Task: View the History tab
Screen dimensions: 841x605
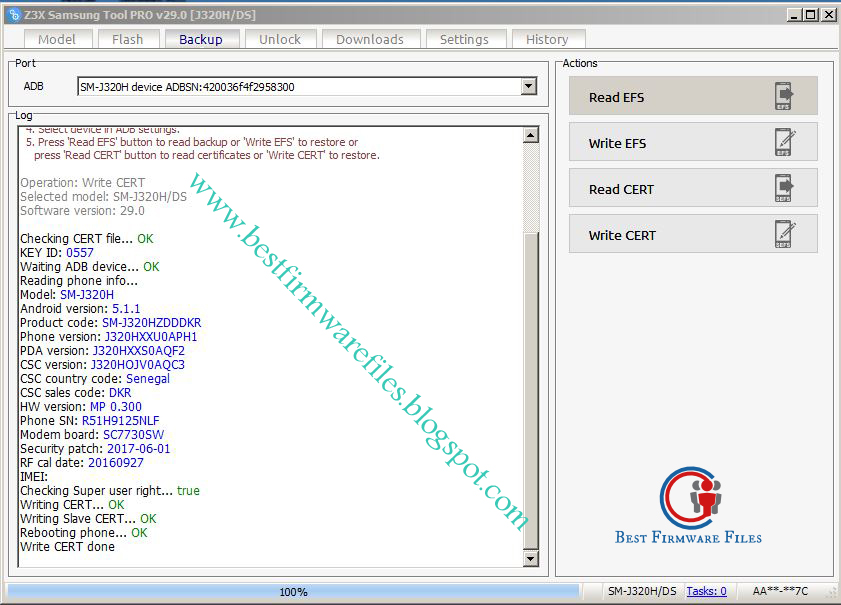Action: pos(547,40)
